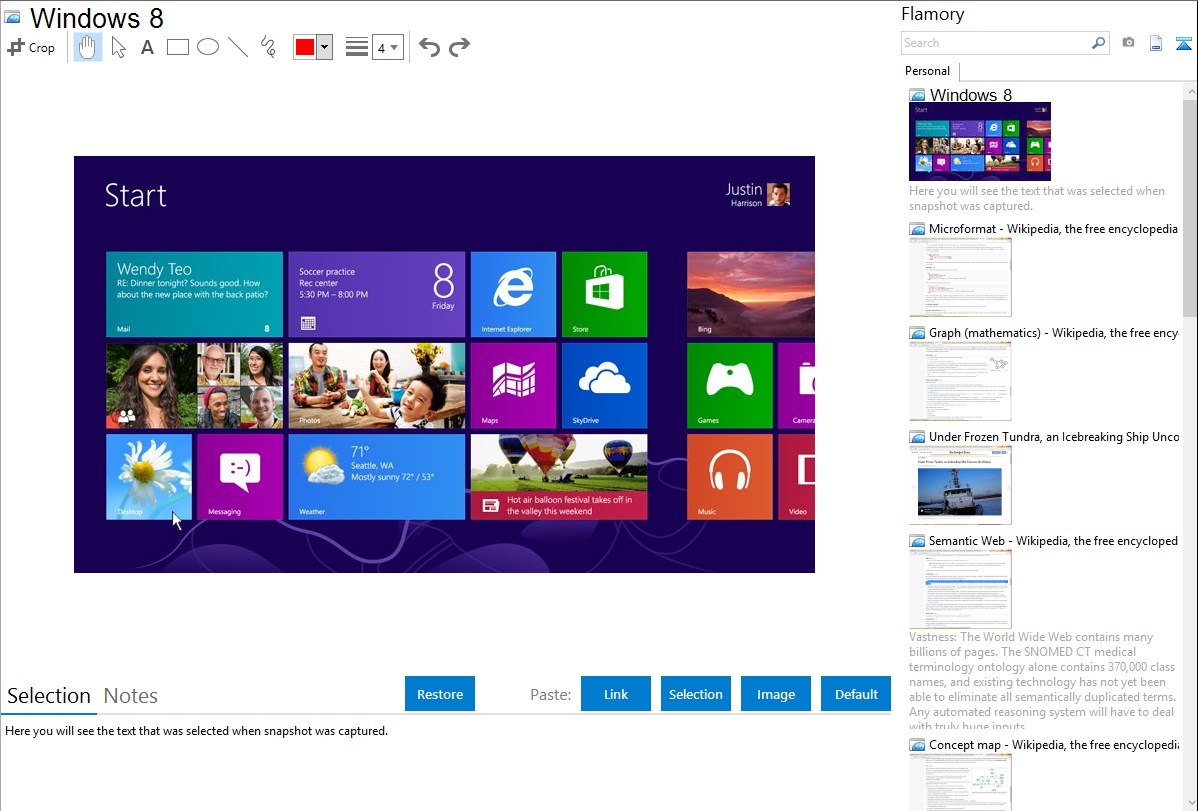Click the blue Flamory icon top right
The image size is (1198, 811).
pyautogui.click(x=1183, y=43)
